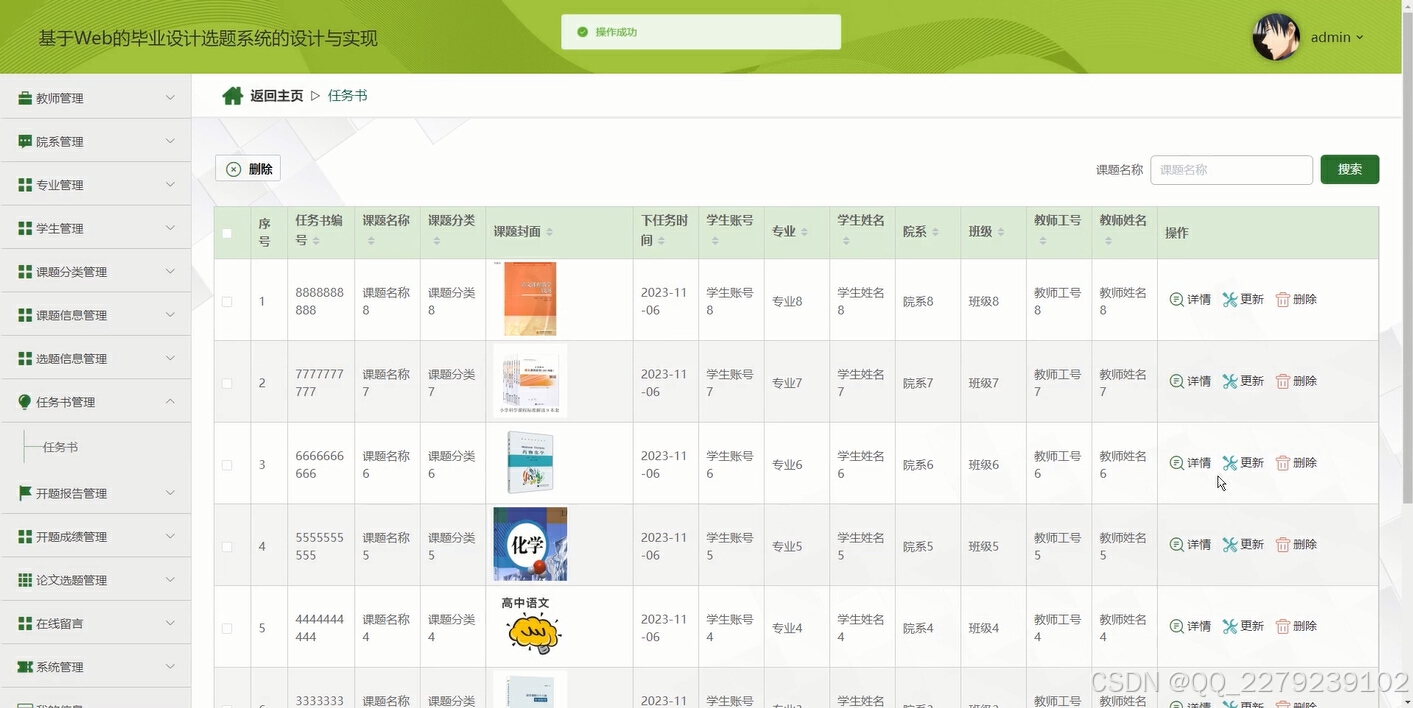Click the 返回主页 link
Viewport: 1413px width, 708px height.
(275, 95)
